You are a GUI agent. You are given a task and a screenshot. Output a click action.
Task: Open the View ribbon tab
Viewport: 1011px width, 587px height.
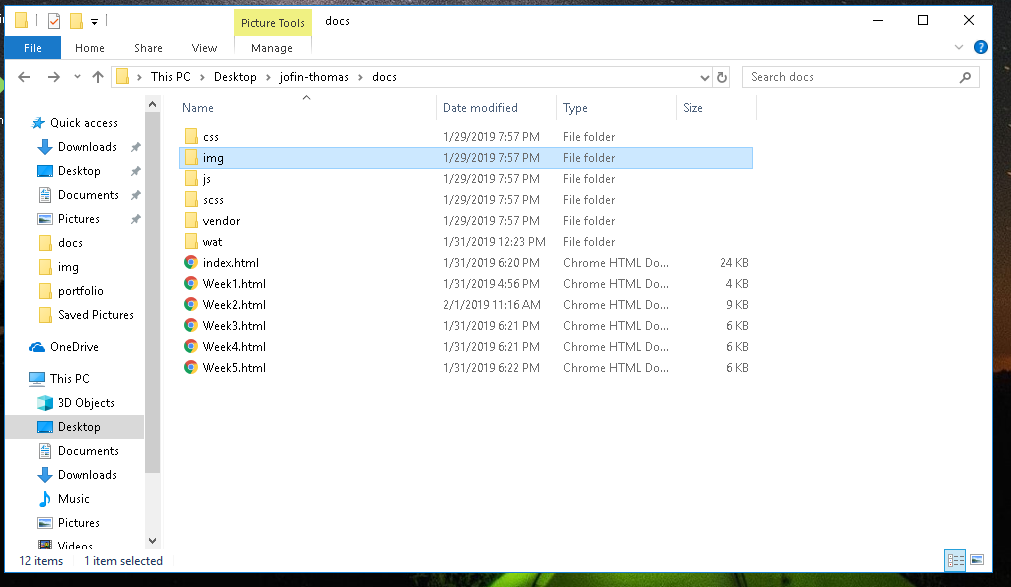pyautogui.click(x=204, y=48)
